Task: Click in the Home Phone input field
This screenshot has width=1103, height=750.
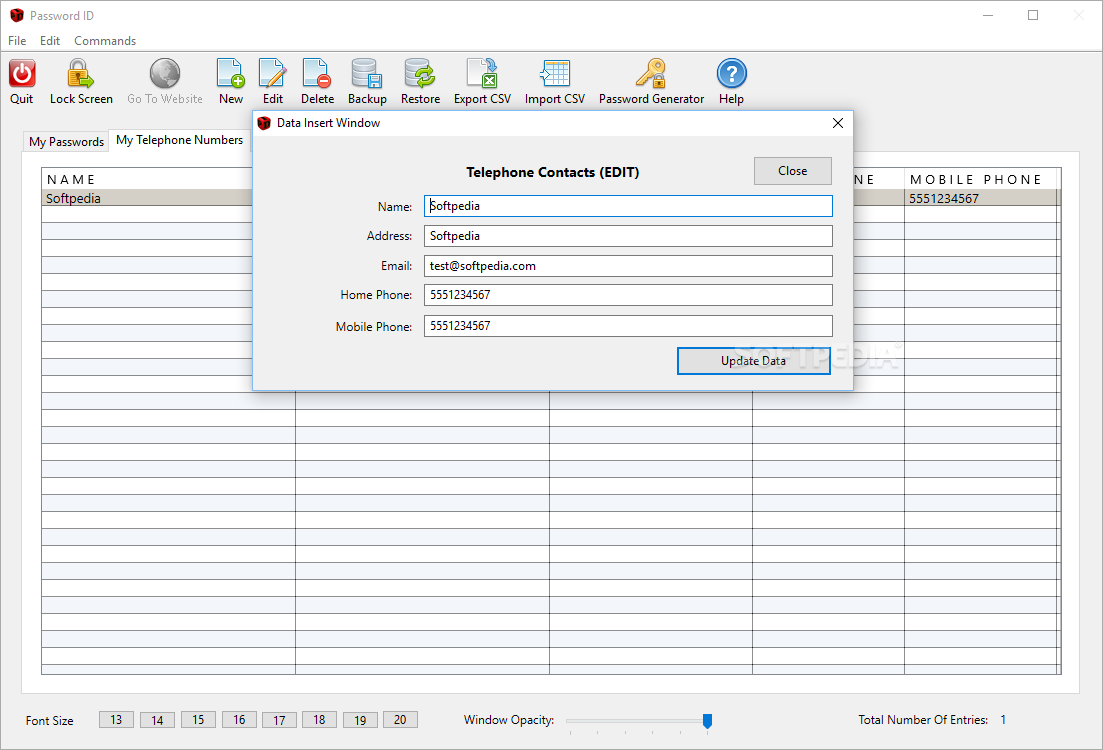Action: [x=628, y=295]
